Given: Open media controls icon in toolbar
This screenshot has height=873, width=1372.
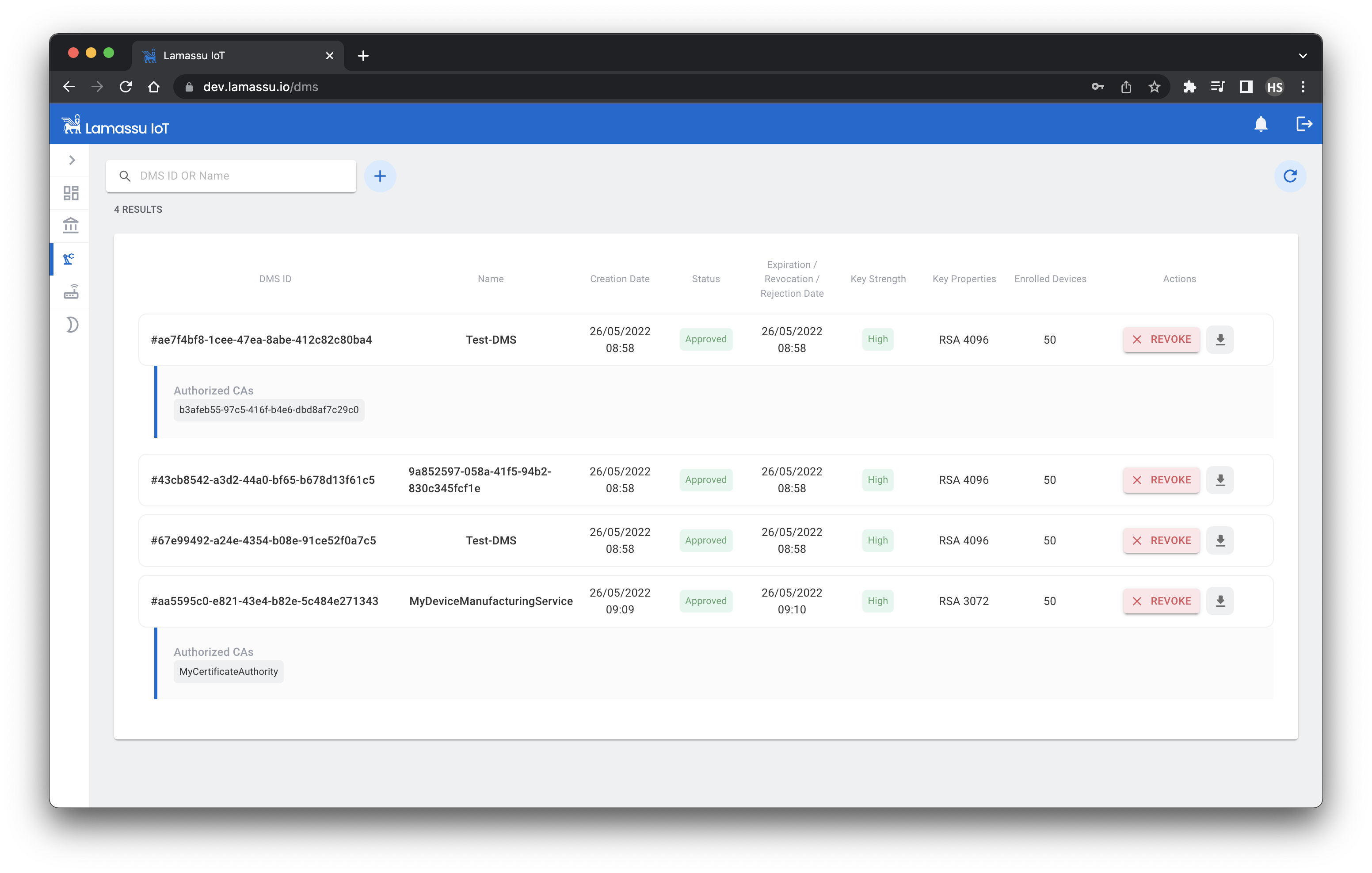Looking at the screenshot, I should tap(1218, 87).
